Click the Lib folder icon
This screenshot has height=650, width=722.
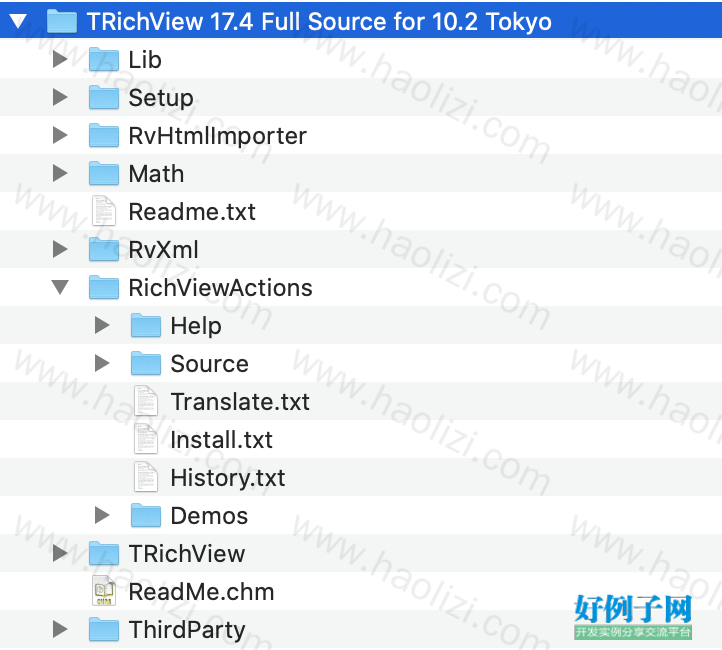point(104,59)
